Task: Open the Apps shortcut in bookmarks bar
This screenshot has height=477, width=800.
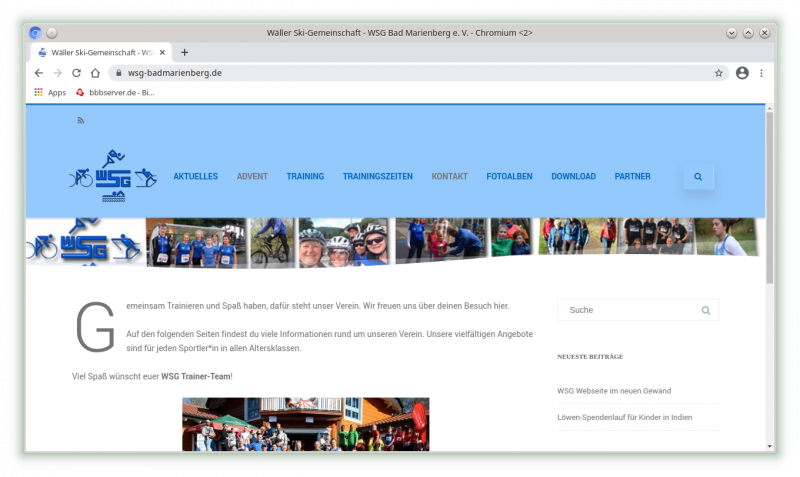Action: click(x=49, y=92)
